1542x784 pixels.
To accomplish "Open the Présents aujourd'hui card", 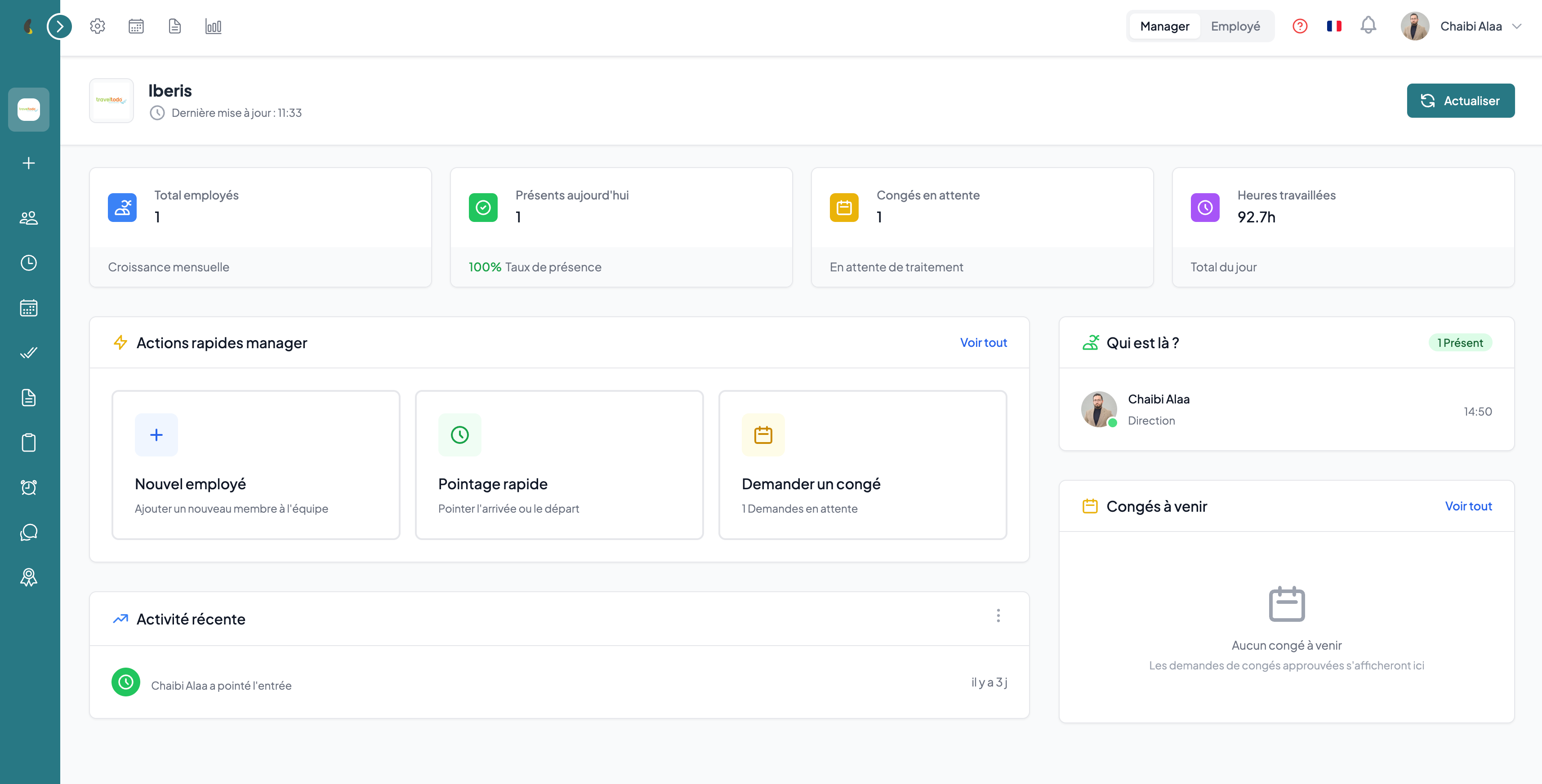I will pos(621,227).
